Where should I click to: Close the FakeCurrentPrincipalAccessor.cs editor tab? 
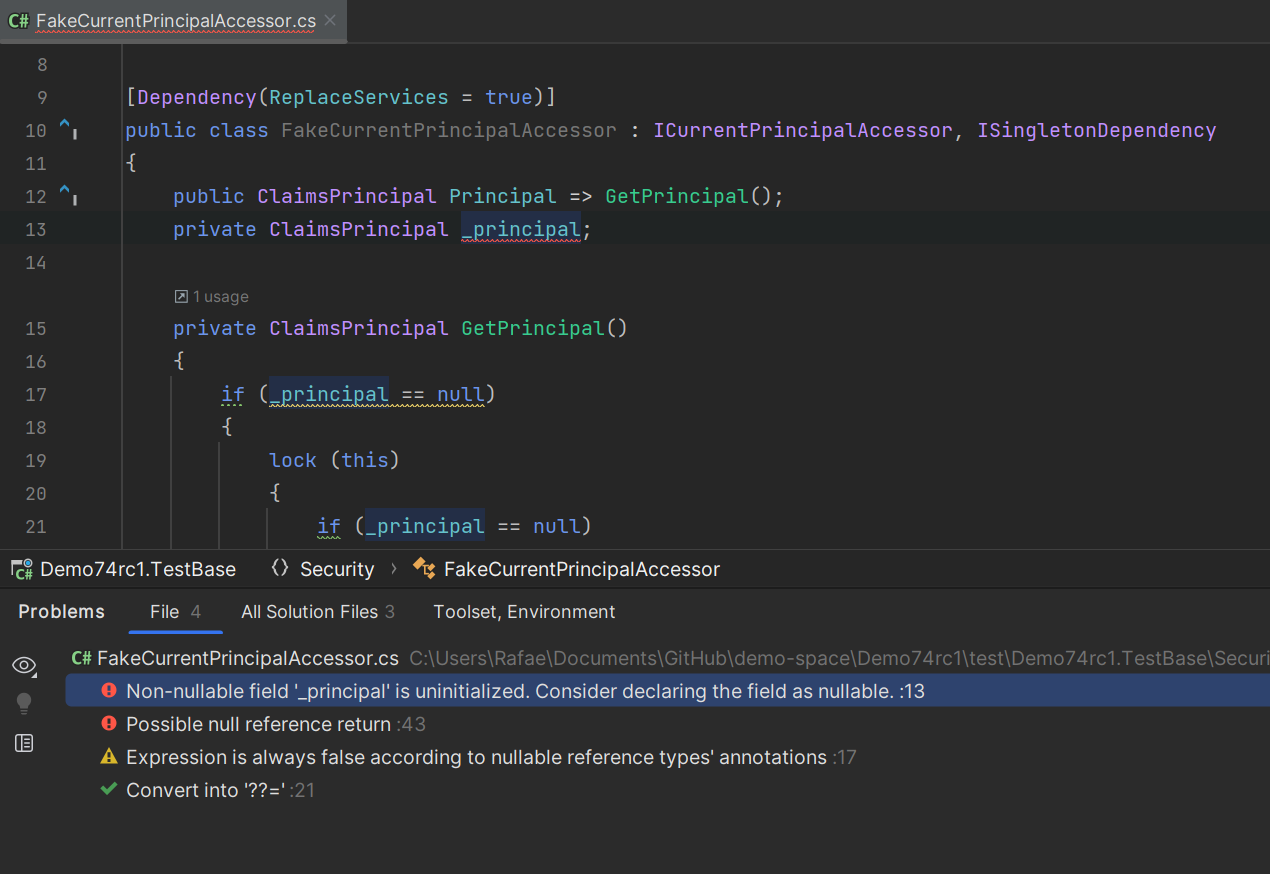tap(330, 20)
